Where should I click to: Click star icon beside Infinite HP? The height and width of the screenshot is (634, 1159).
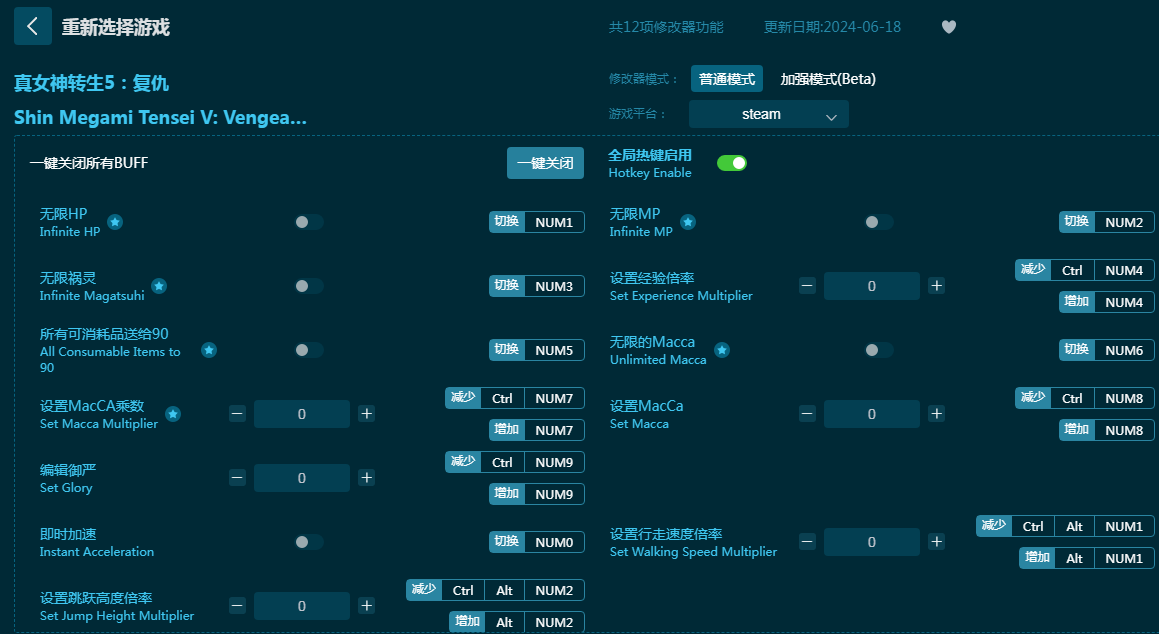(115, 222)
